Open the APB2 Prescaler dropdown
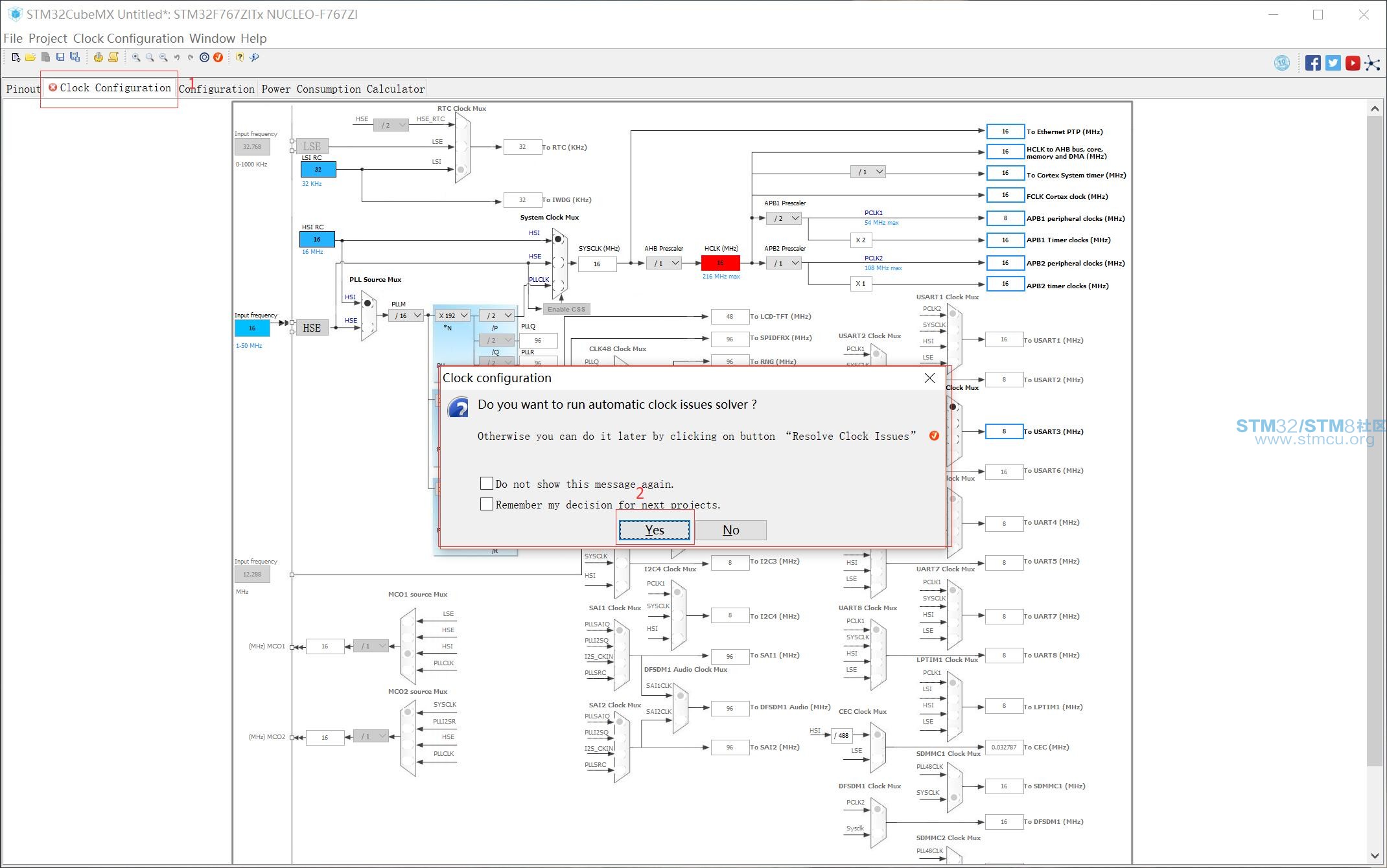Viewport: 1387px width, 868px height. (x=784, y=263)
